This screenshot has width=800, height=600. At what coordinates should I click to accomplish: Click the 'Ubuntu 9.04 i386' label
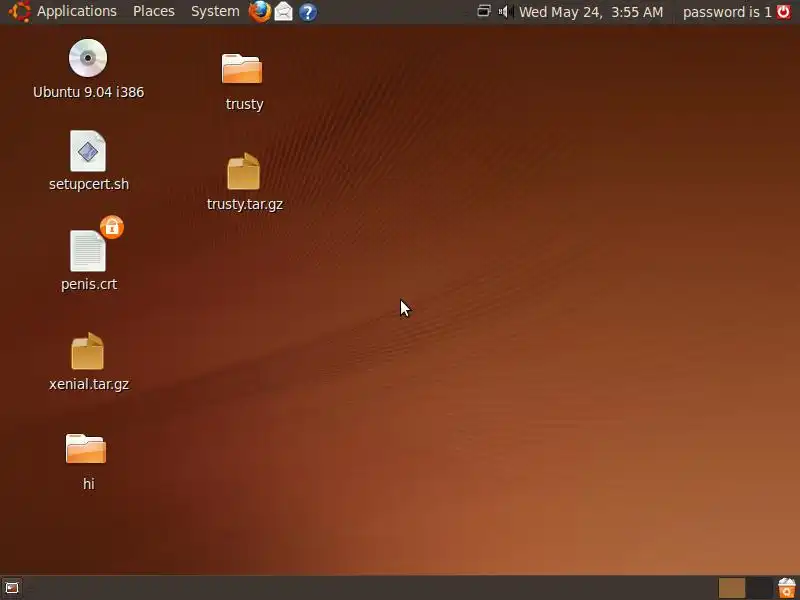(x=88, y=92)
